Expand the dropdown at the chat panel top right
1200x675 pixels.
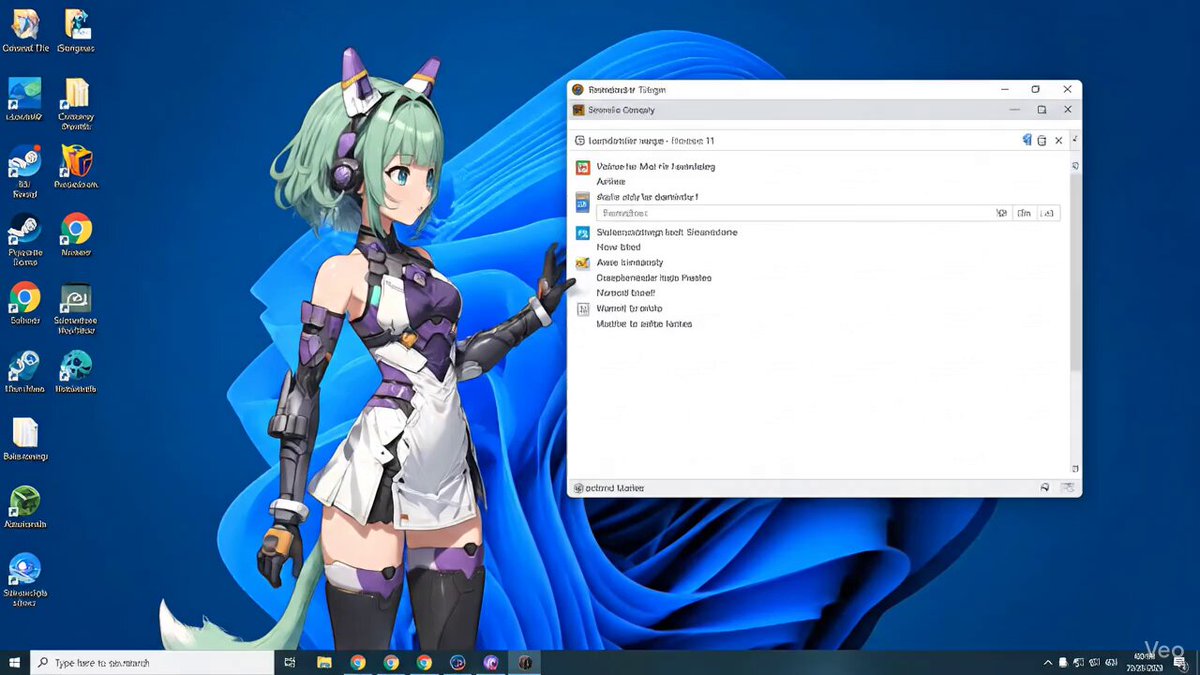pyautogui.click(x=1074, y=140)
